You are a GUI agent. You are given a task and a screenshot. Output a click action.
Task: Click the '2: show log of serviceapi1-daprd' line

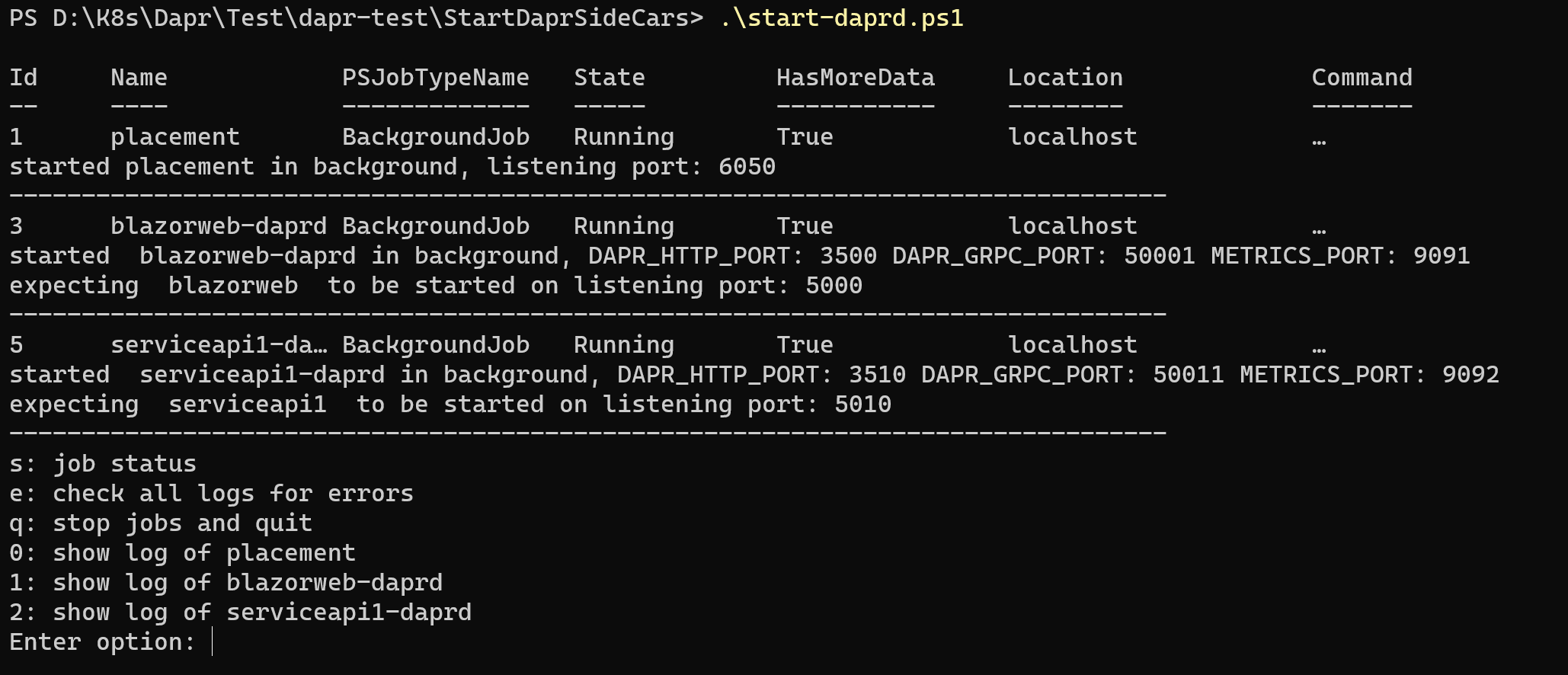pos(240,613)
